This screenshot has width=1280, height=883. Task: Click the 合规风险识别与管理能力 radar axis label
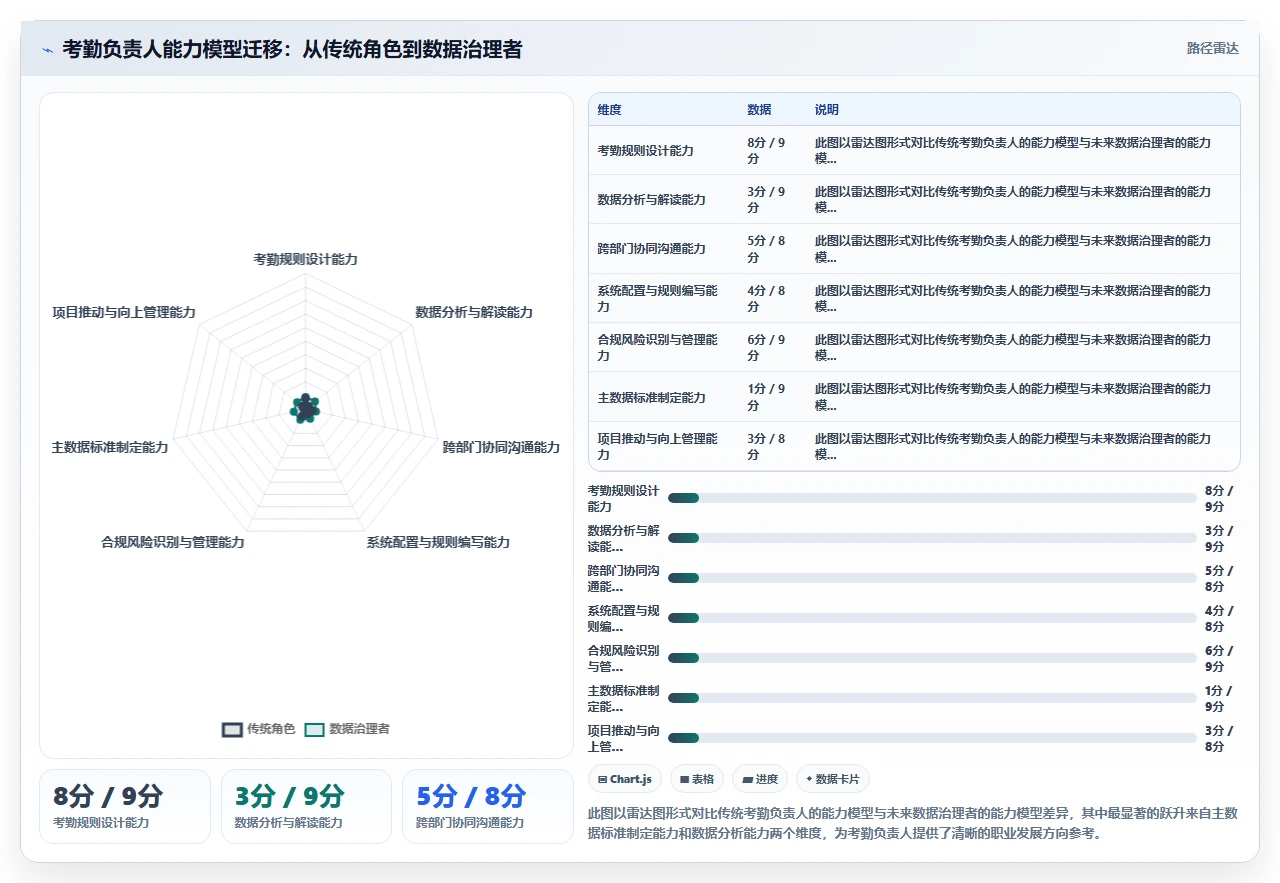point(172,542)
